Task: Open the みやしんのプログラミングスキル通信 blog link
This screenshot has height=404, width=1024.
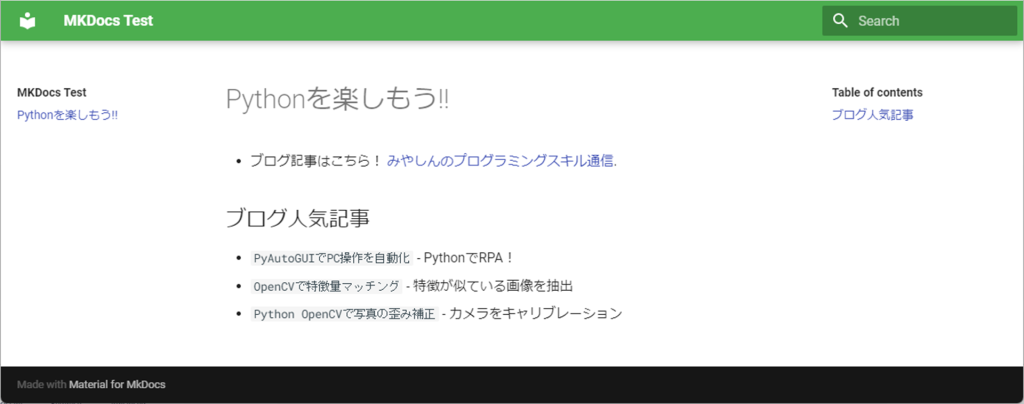Action: tap(501, 160)
